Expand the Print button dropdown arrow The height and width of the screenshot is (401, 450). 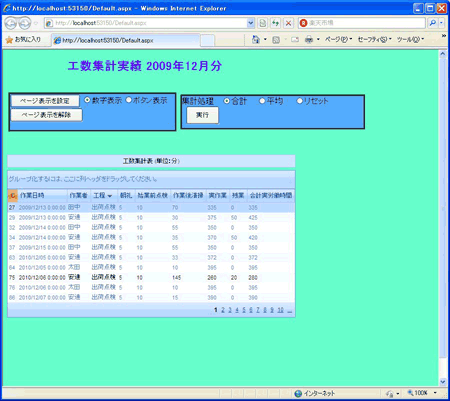318,40
